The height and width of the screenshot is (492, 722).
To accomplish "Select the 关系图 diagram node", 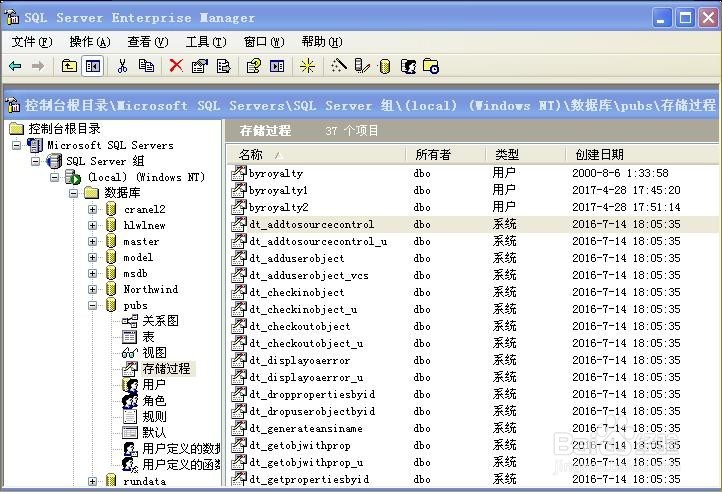I will [x=160, y=321].
